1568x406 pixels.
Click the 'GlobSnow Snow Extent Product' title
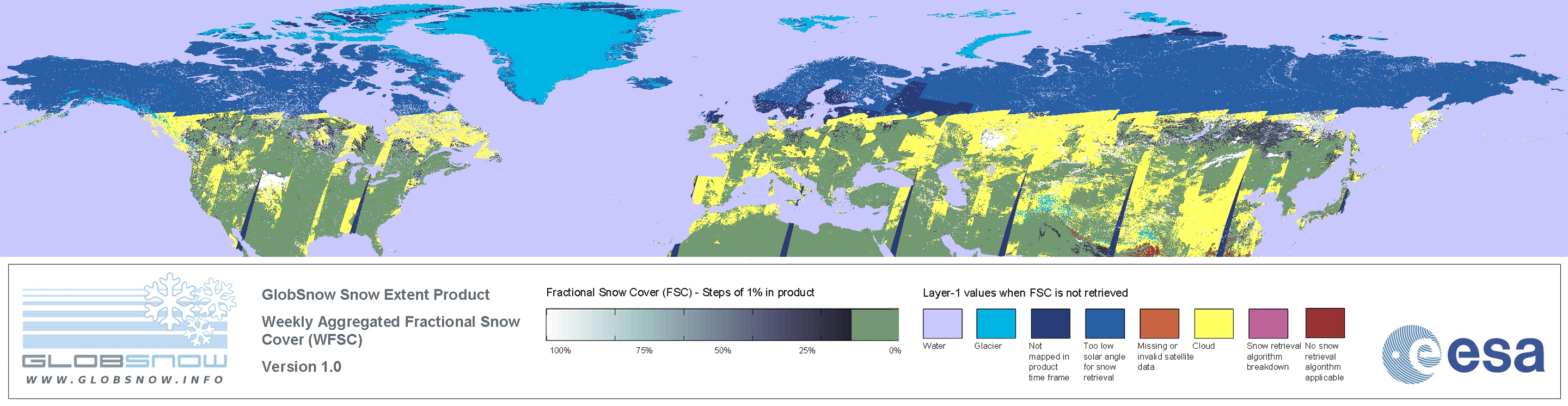[x=376, y=294]
